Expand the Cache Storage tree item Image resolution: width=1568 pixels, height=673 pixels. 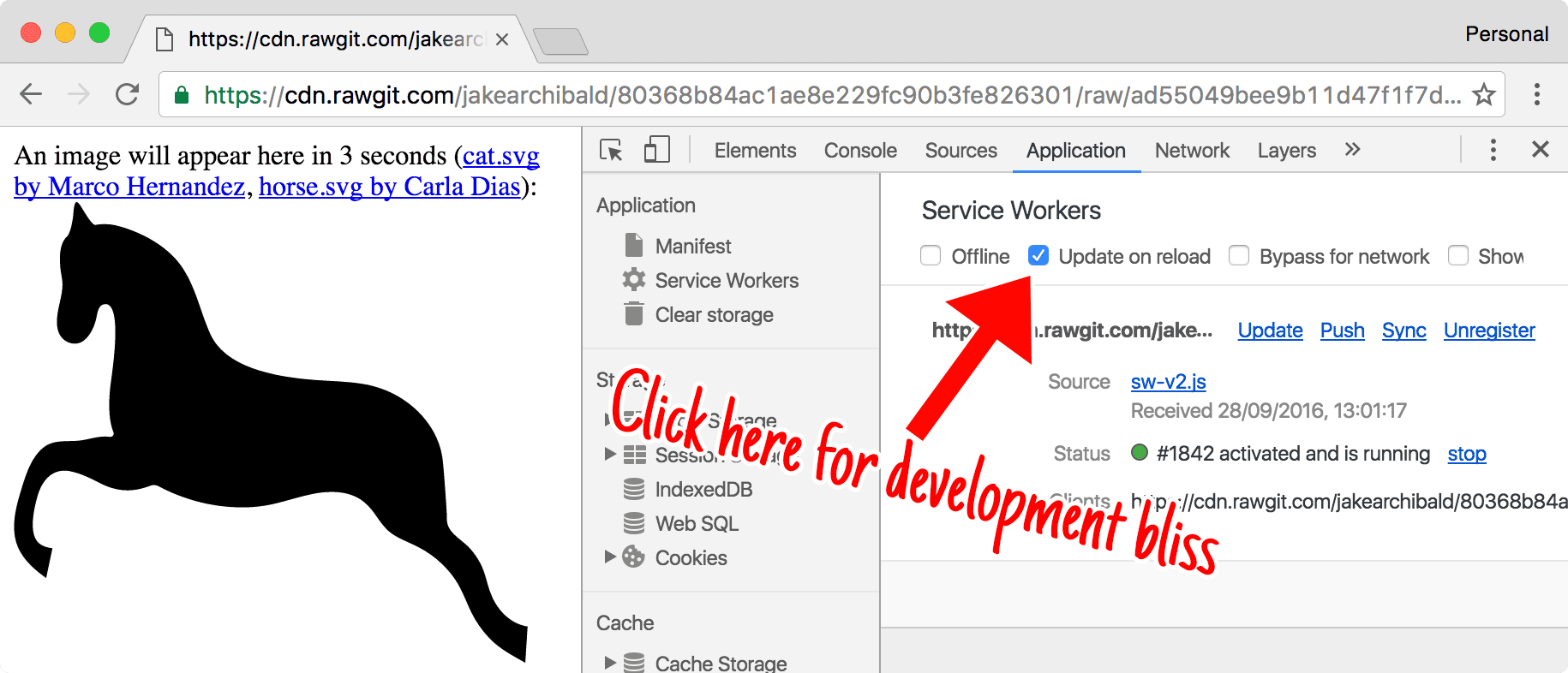(610, 663)
